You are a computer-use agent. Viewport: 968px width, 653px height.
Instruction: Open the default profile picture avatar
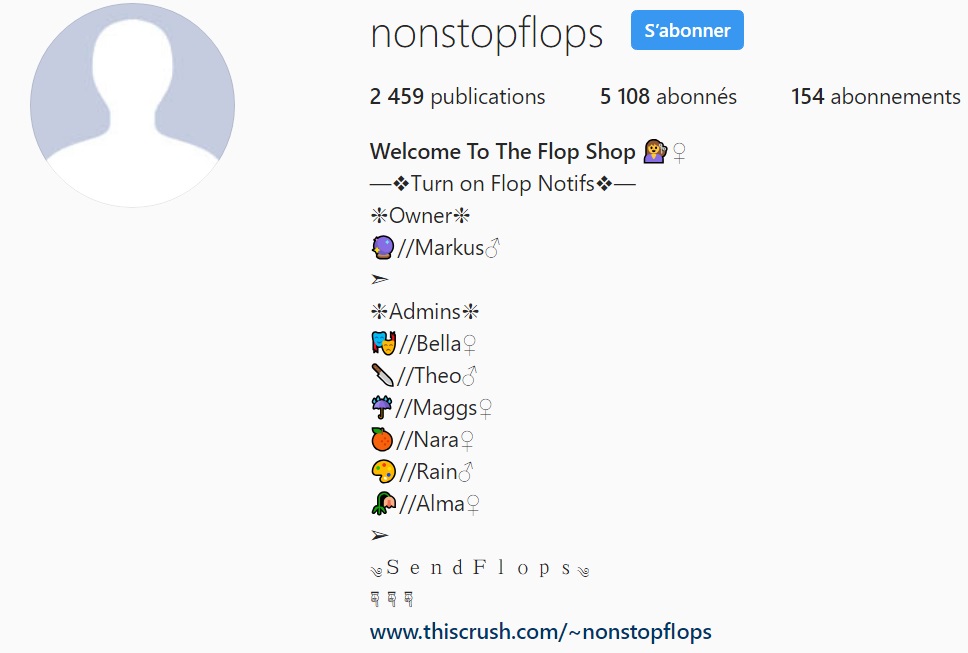tap(132, 106)
